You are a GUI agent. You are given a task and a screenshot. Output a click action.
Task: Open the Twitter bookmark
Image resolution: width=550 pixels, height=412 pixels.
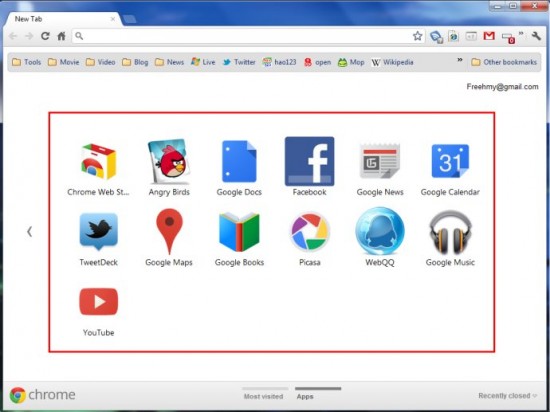point(239,62)
